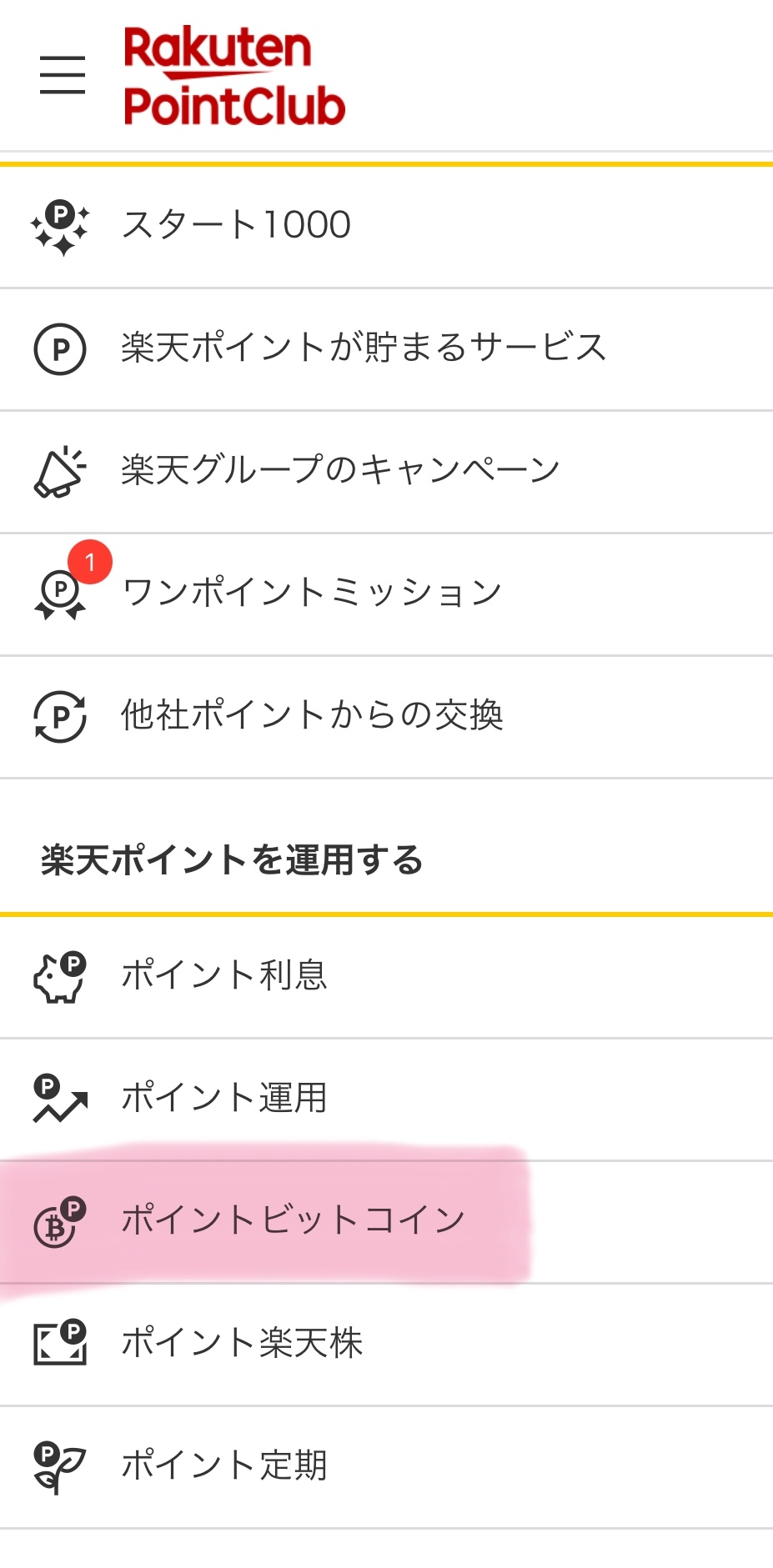This screenshot has width=773, height=1568.
Task: Click the circled P icon for point services
Action: pyautogui.click(x=60, y=348)
